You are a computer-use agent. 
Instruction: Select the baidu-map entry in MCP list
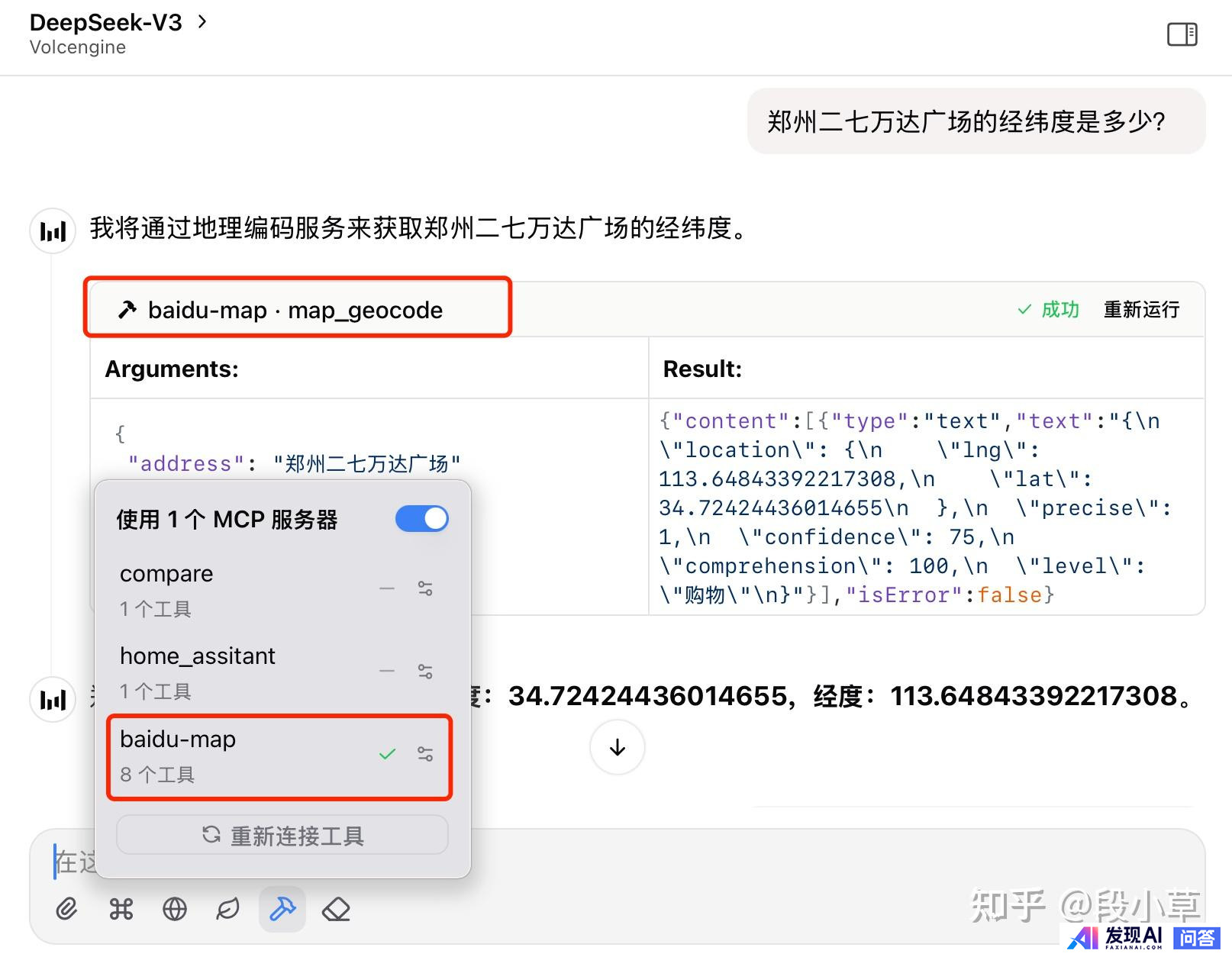coord(229,756)
